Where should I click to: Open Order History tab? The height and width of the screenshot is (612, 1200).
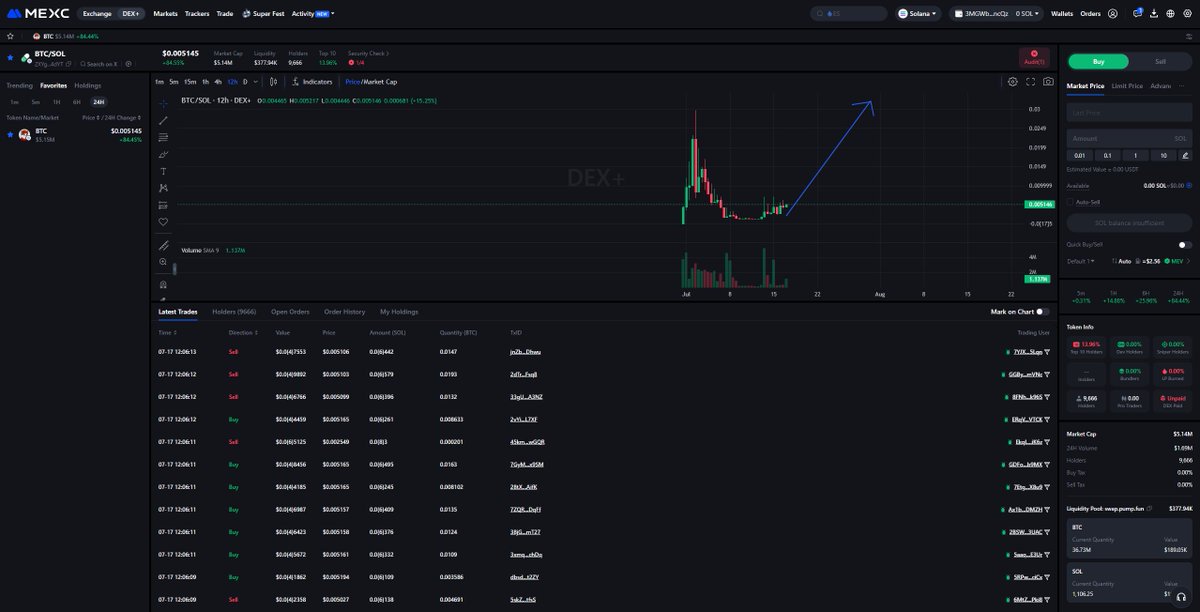[345, 312]
